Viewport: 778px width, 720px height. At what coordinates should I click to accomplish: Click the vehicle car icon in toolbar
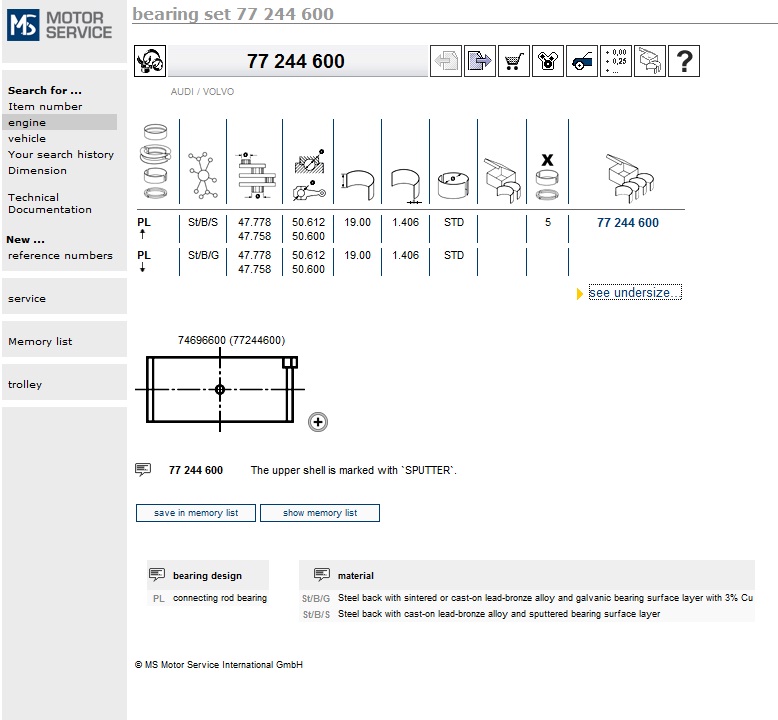pos(582,61)
